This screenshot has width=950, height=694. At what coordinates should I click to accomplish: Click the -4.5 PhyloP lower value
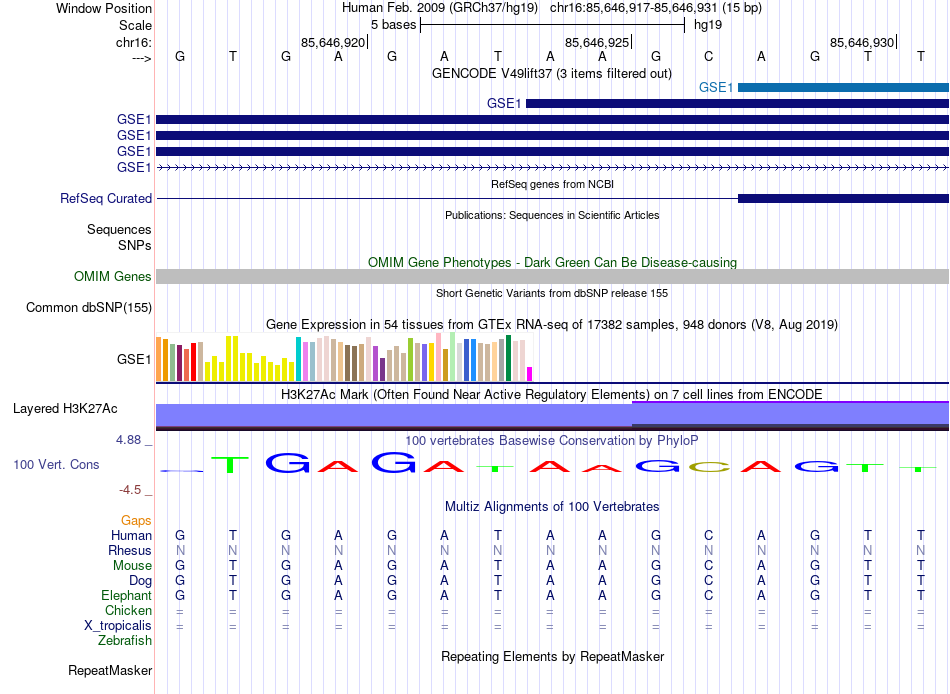[130, 490]
